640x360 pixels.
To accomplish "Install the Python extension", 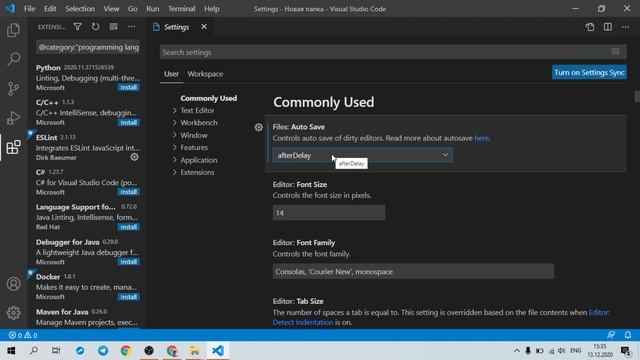I will (129, 87).
